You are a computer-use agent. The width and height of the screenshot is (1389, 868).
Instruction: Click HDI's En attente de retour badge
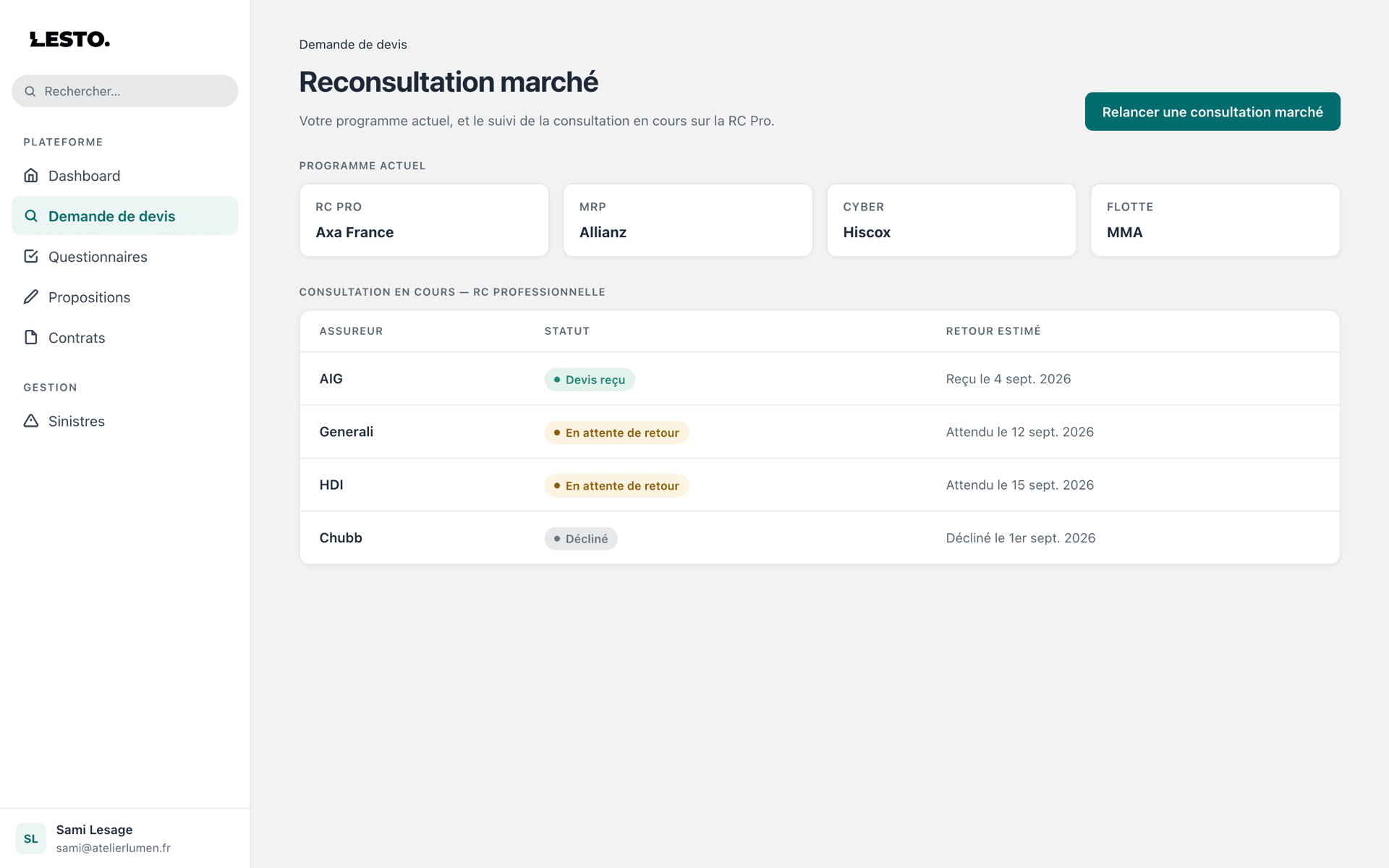pos(616,485)
